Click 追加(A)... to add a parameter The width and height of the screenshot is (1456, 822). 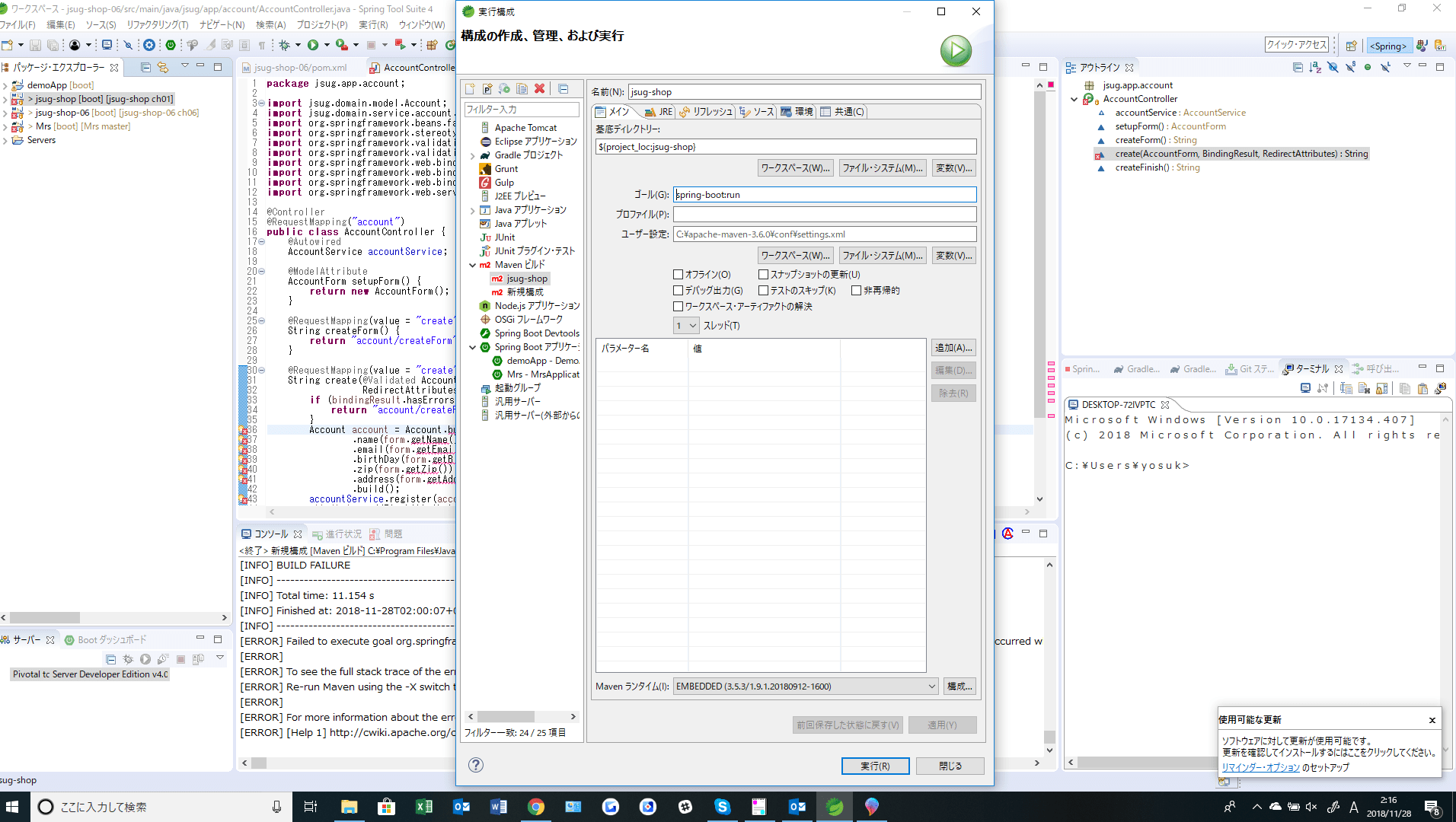(953, 348)
